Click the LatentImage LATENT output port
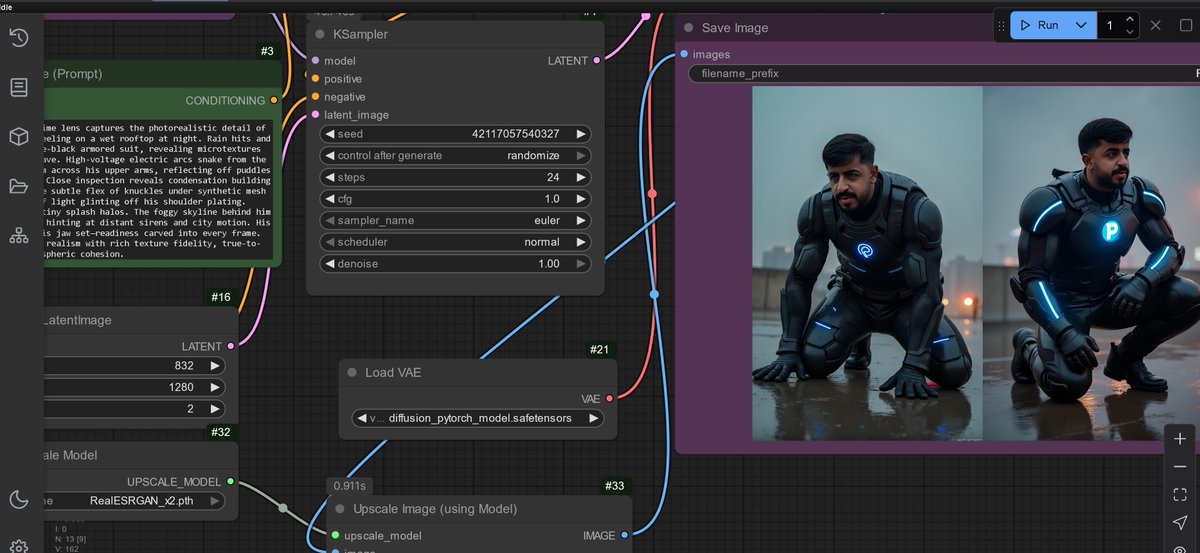 tap(231, 346)
